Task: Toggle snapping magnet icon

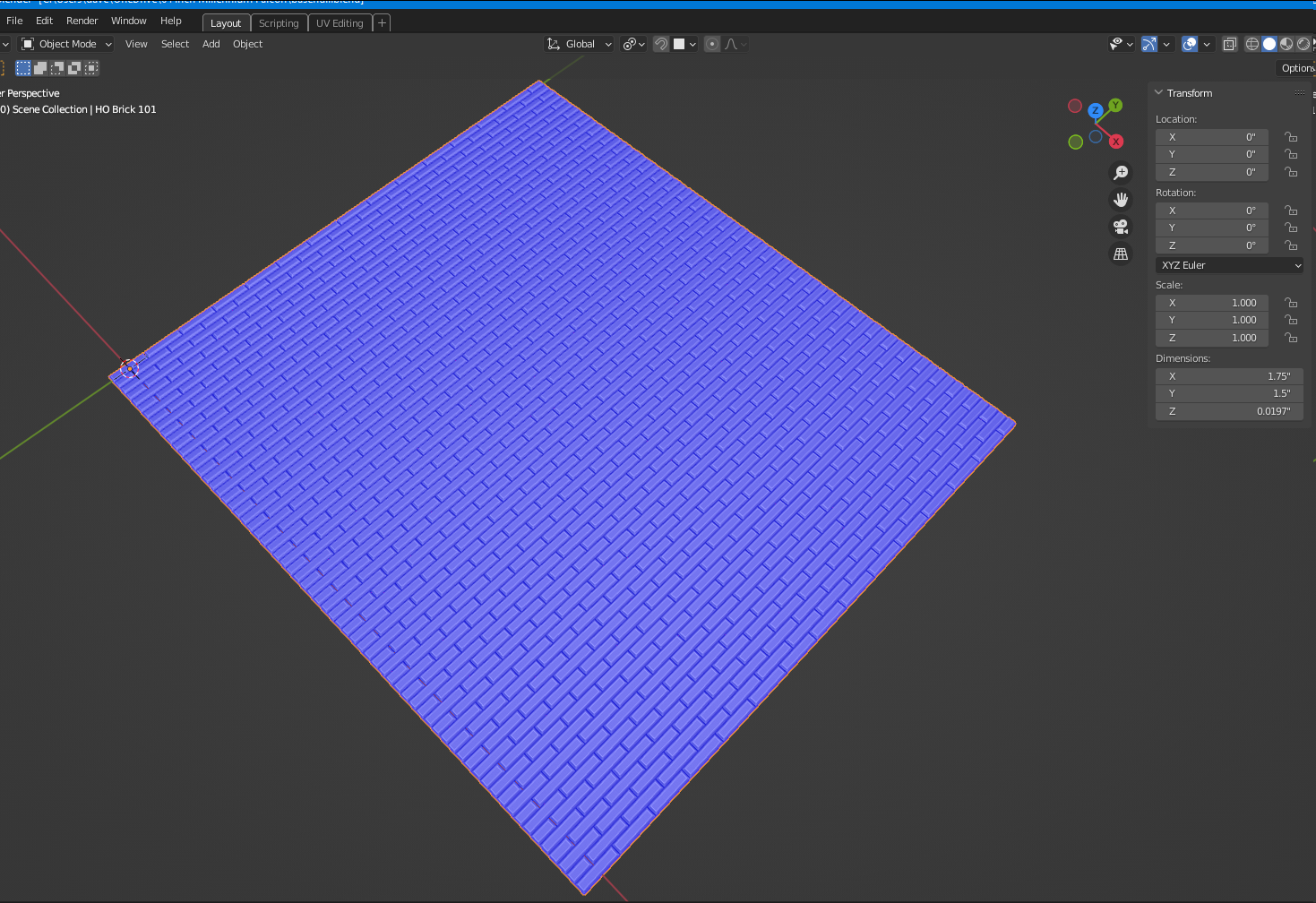Action: click(x=661, y=44)
